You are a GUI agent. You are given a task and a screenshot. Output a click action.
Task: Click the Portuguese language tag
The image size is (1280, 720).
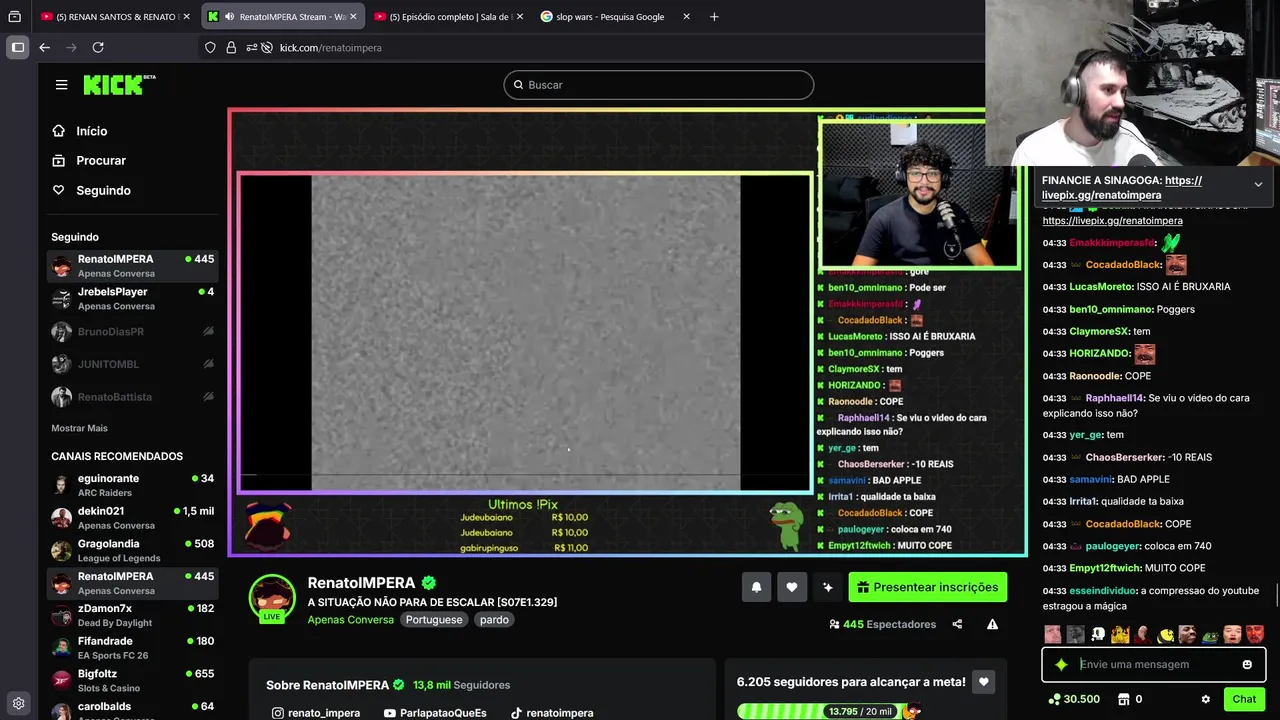coord(434,620)
